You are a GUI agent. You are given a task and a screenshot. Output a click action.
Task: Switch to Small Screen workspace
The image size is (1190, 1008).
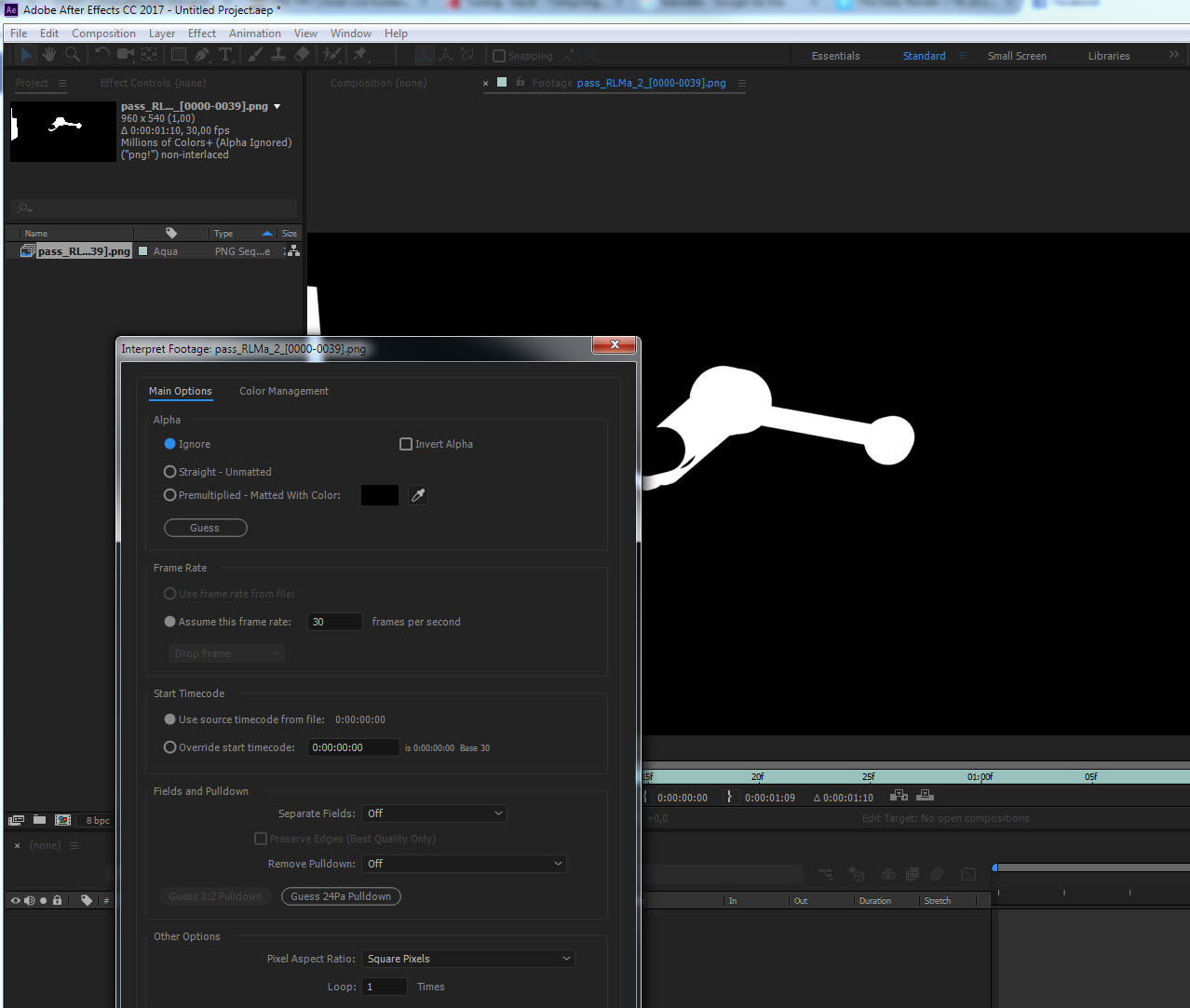[1017, 56]
